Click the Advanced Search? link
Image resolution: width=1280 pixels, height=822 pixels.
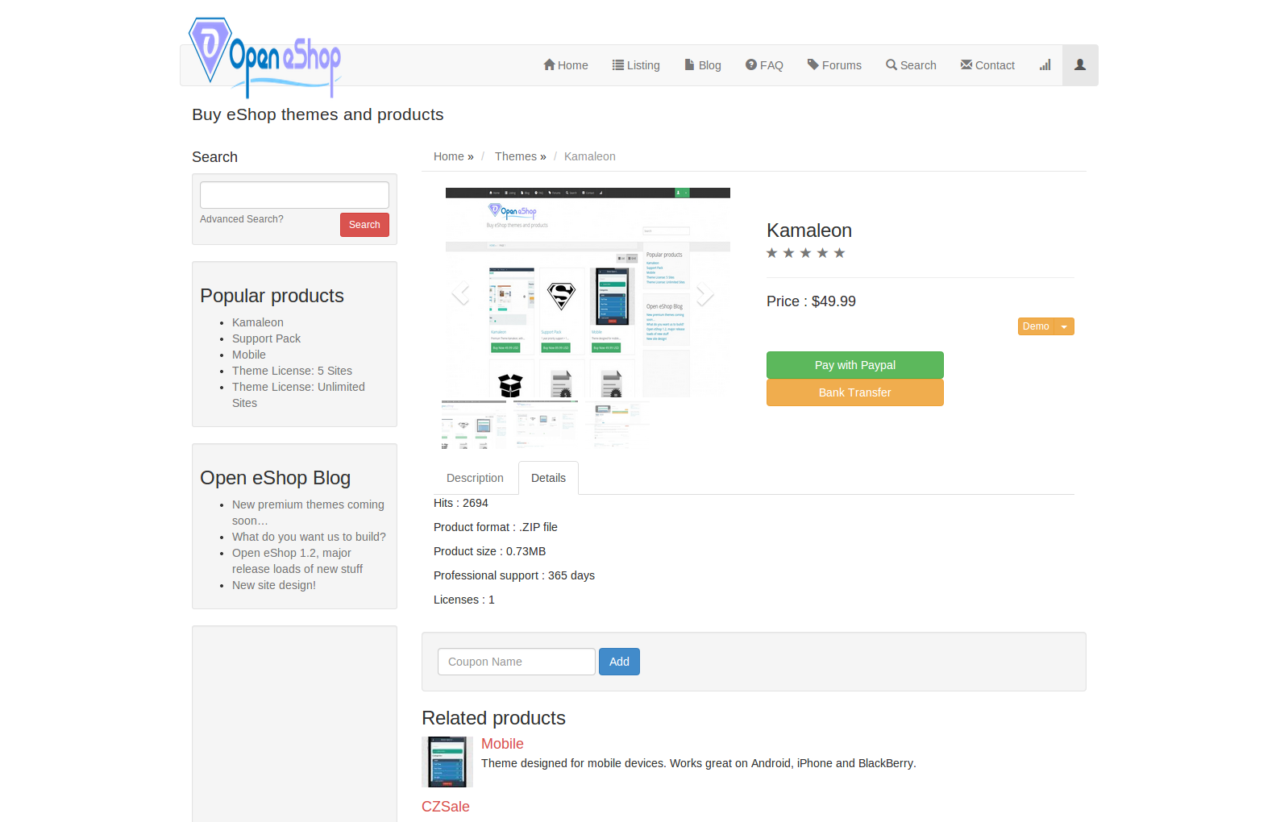241,219
